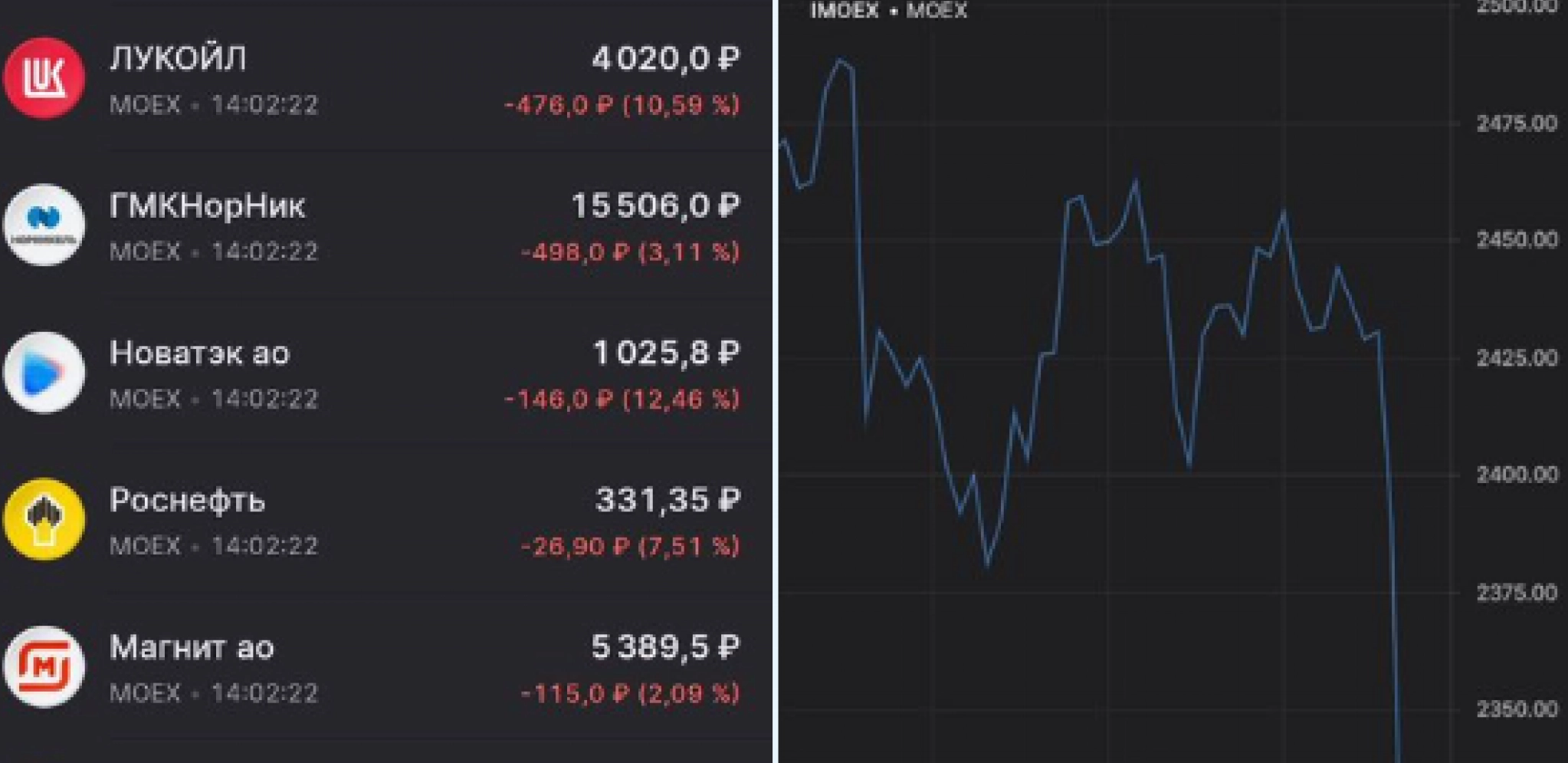The image size is (1568, 763).
Task: Click Magnit price 5 389,5 ₽
Action: pos(665,647)
